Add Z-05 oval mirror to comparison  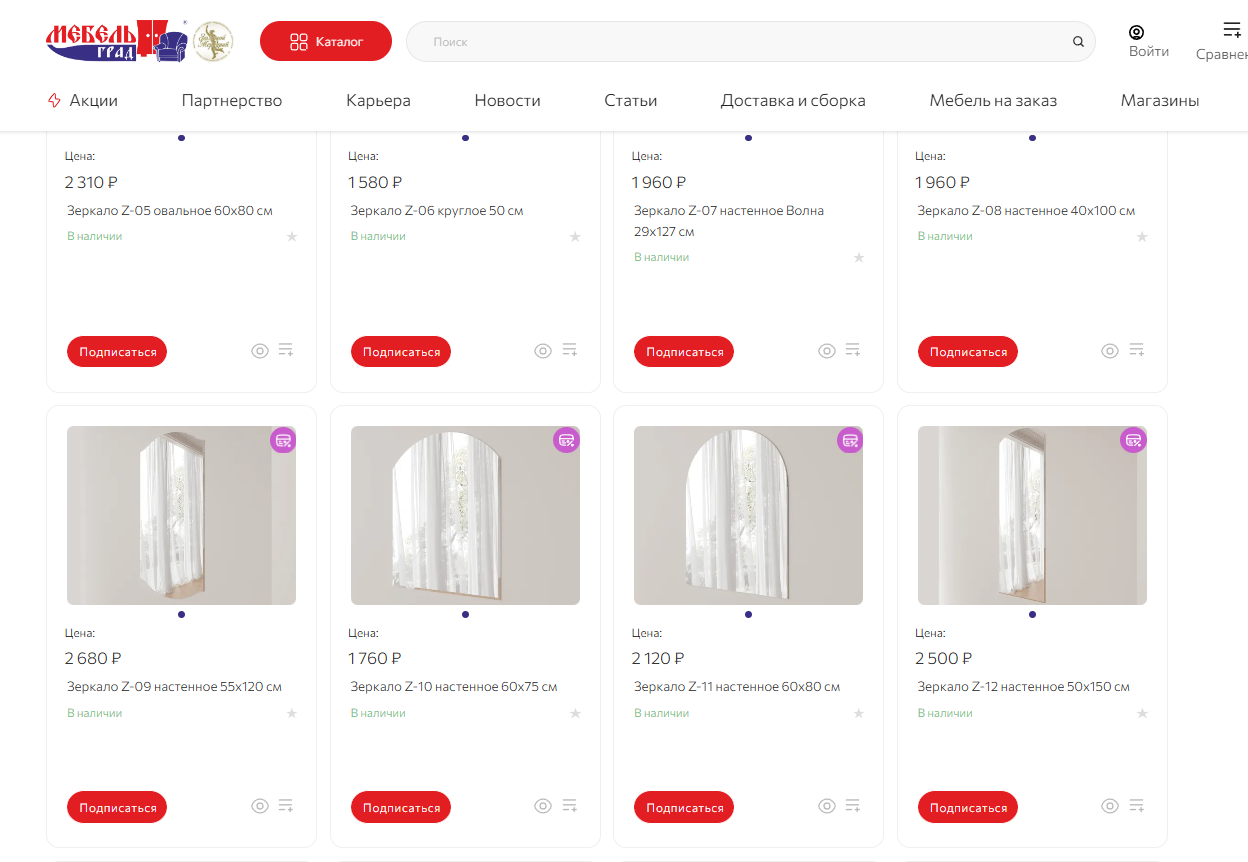pyautogui.click(x=286, y=350)
